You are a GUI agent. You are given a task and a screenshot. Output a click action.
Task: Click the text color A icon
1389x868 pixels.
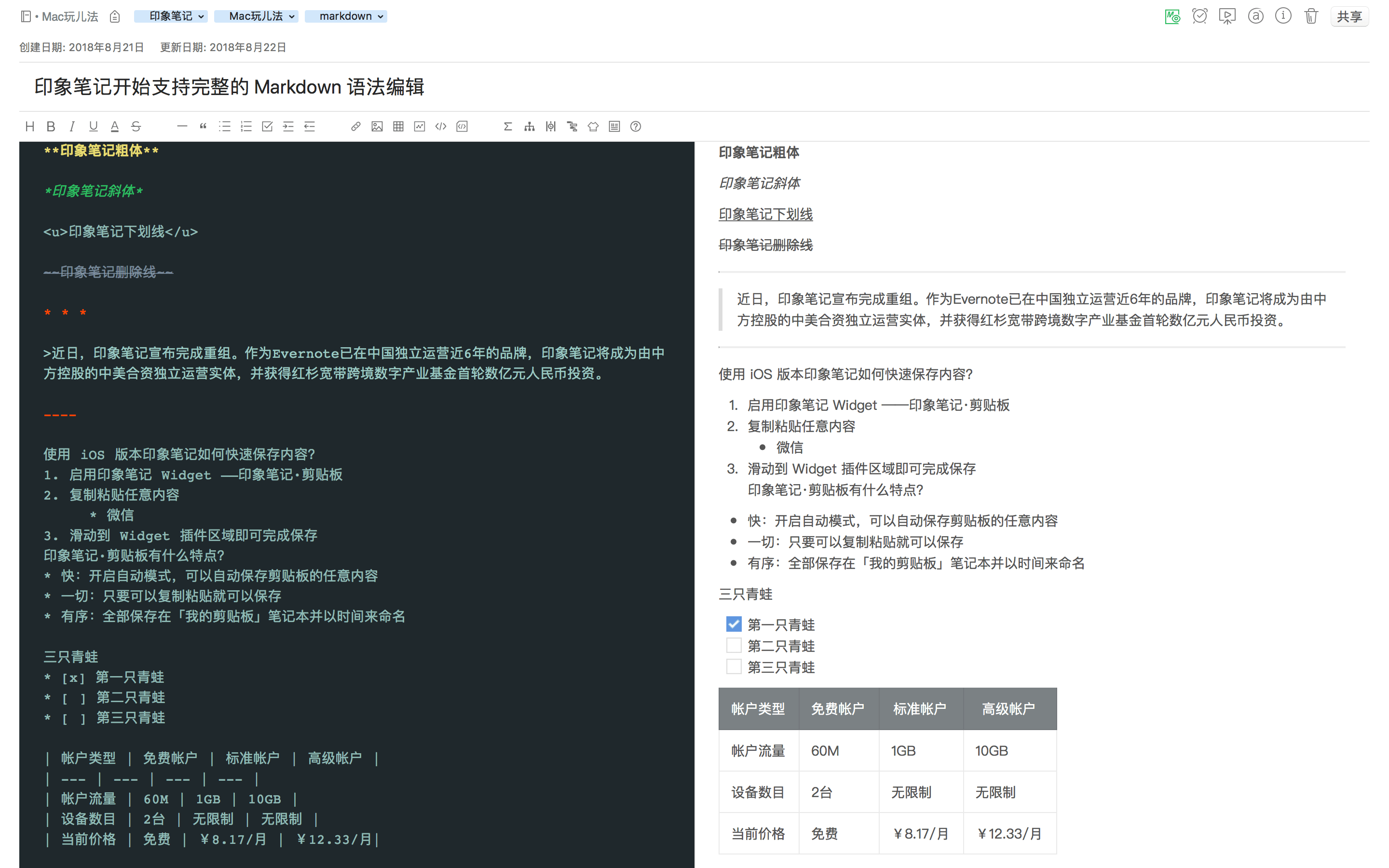[x=114, y=126]
